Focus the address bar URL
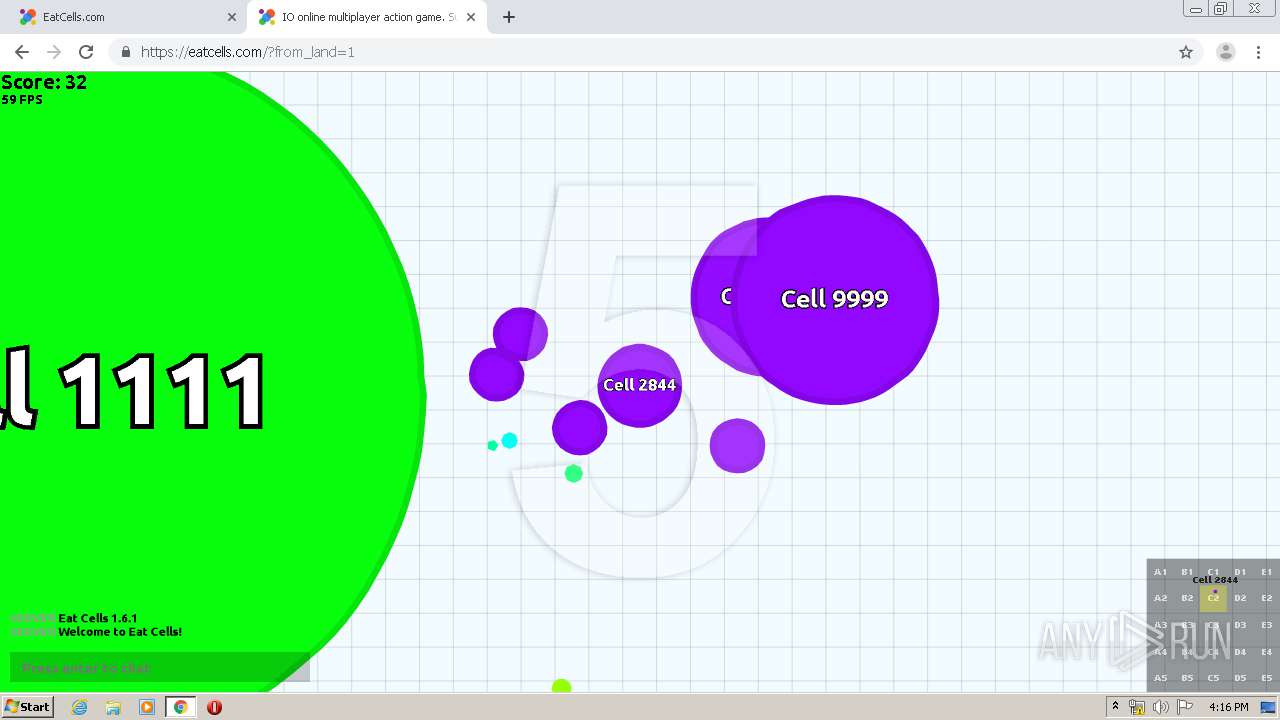This screenshot has height=720, width=1280. [248, 52]
